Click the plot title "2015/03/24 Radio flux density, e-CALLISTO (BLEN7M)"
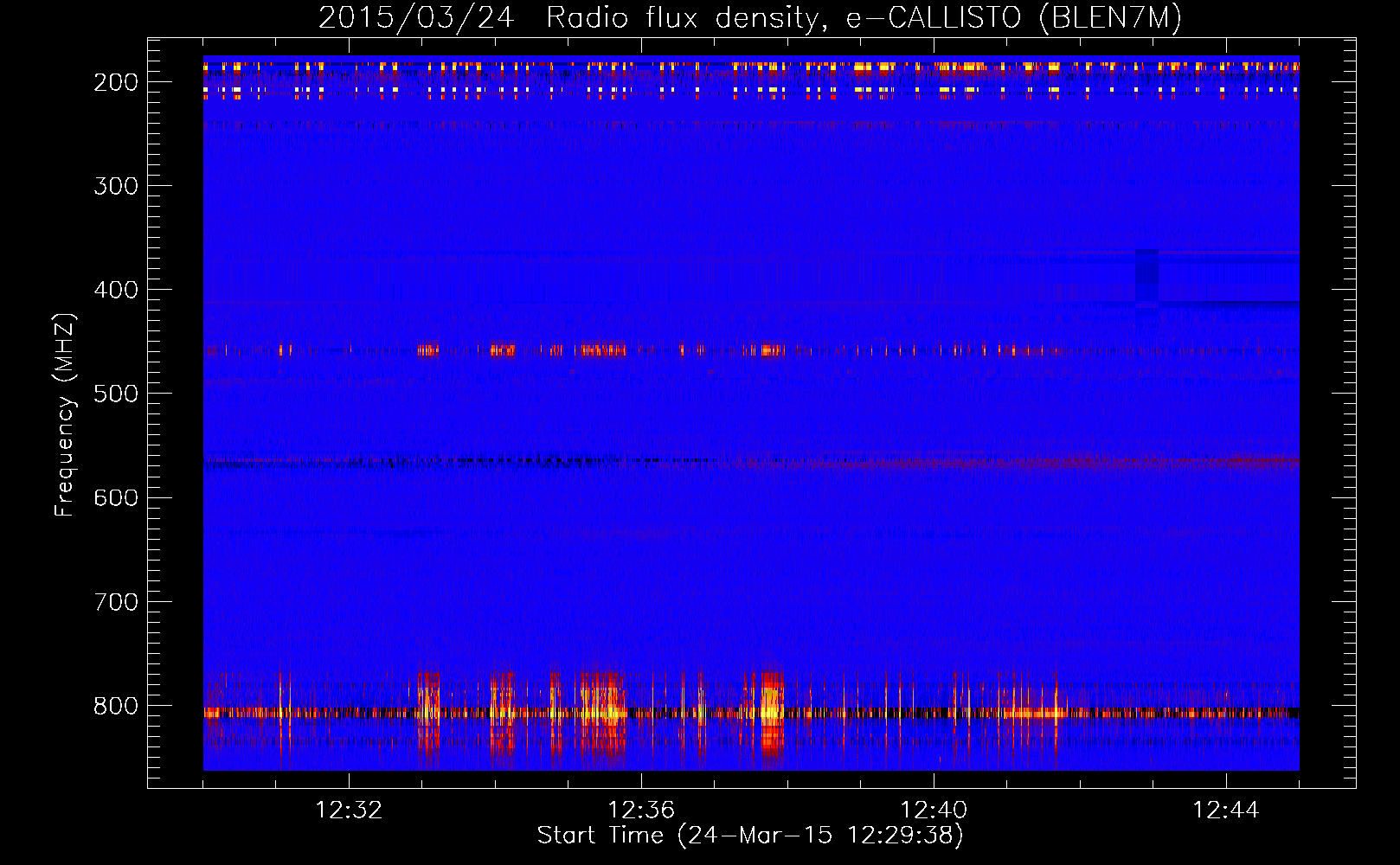This screenshot has width=1400, height=865. pos(750,17)
